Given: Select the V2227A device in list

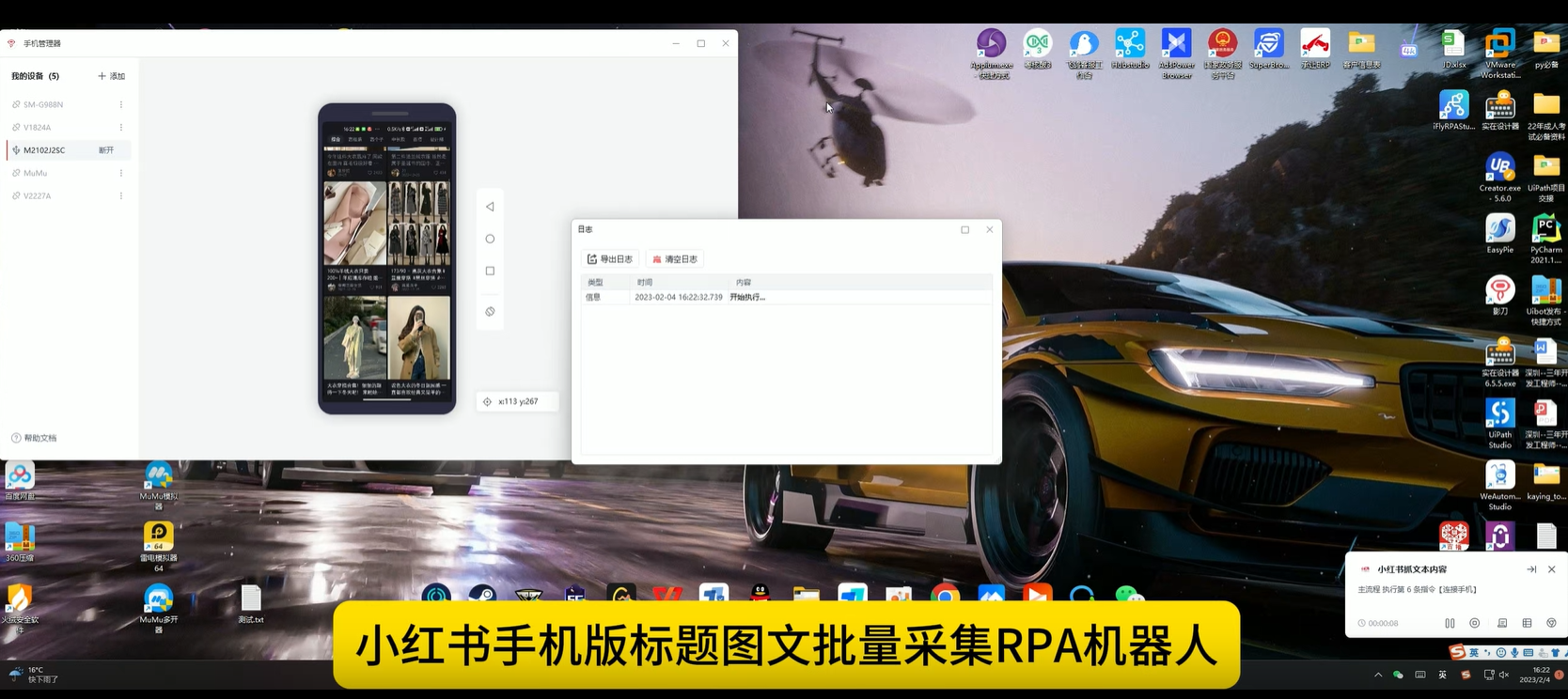Looking at the screenshot, I should tap(38, 195).
